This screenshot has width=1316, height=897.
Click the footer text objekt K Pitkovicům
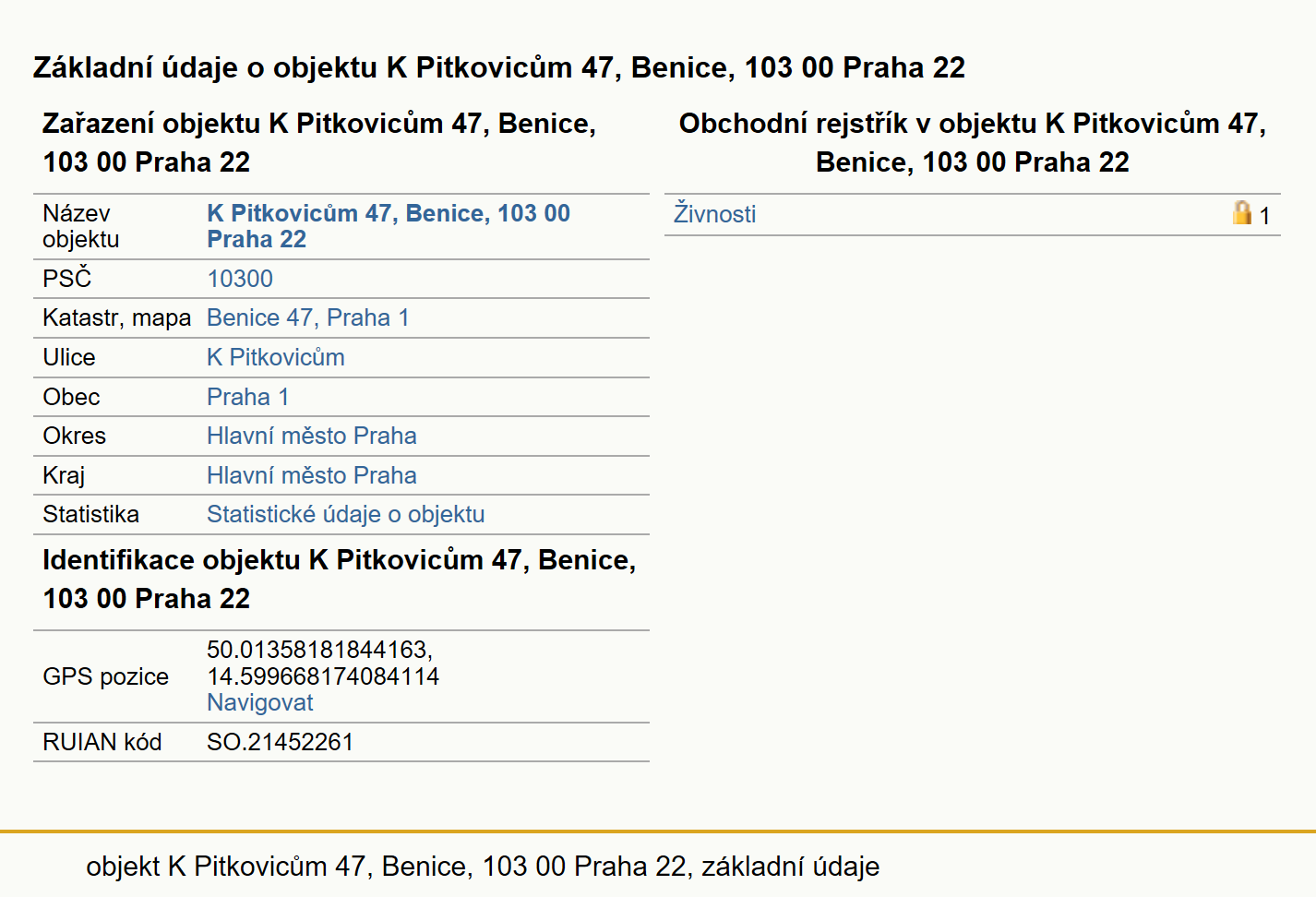pyautogui.click(x=483, y=867)
